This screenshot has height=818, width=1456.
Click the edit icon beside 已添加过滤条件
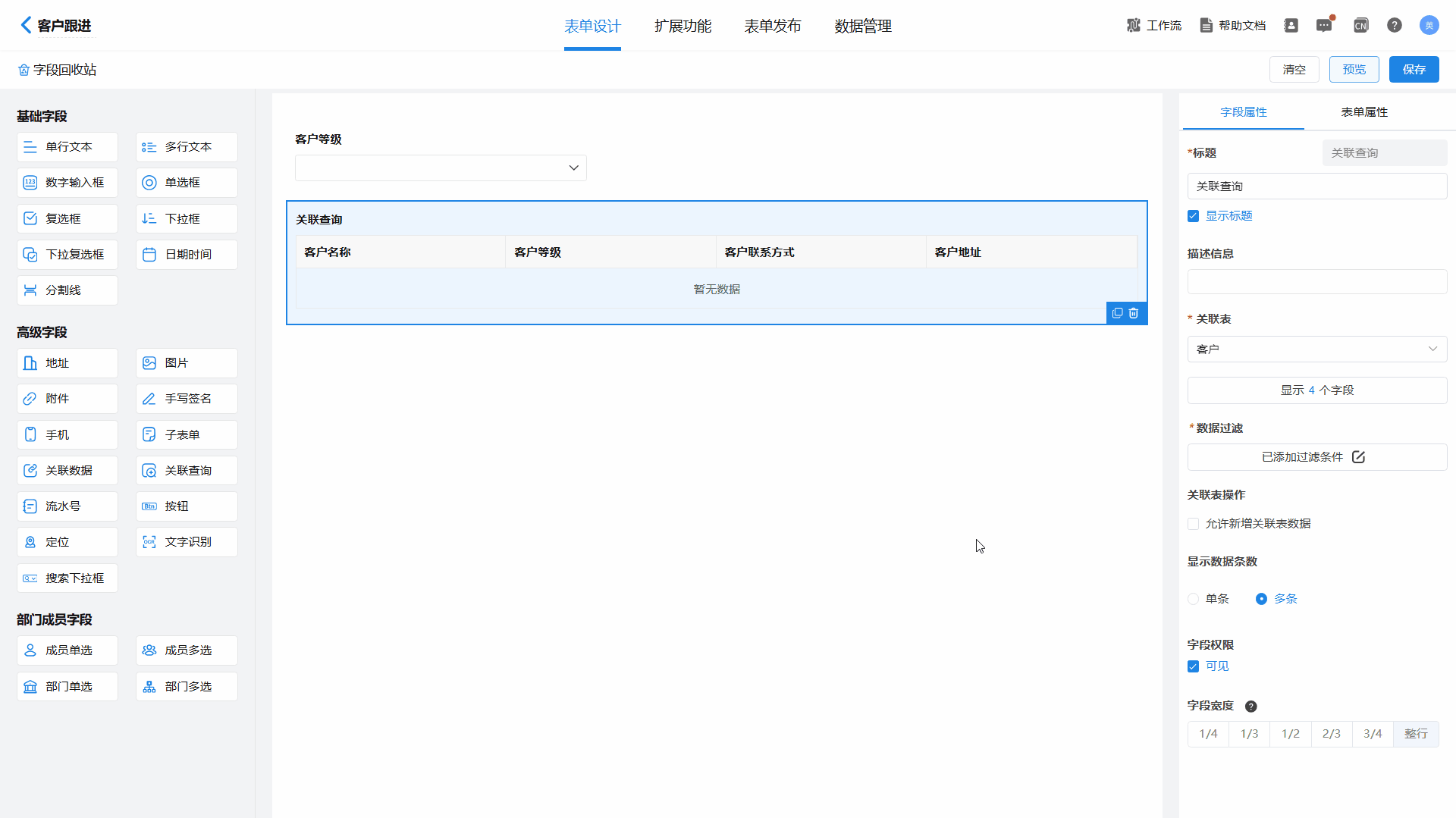tap(1358, 457)
